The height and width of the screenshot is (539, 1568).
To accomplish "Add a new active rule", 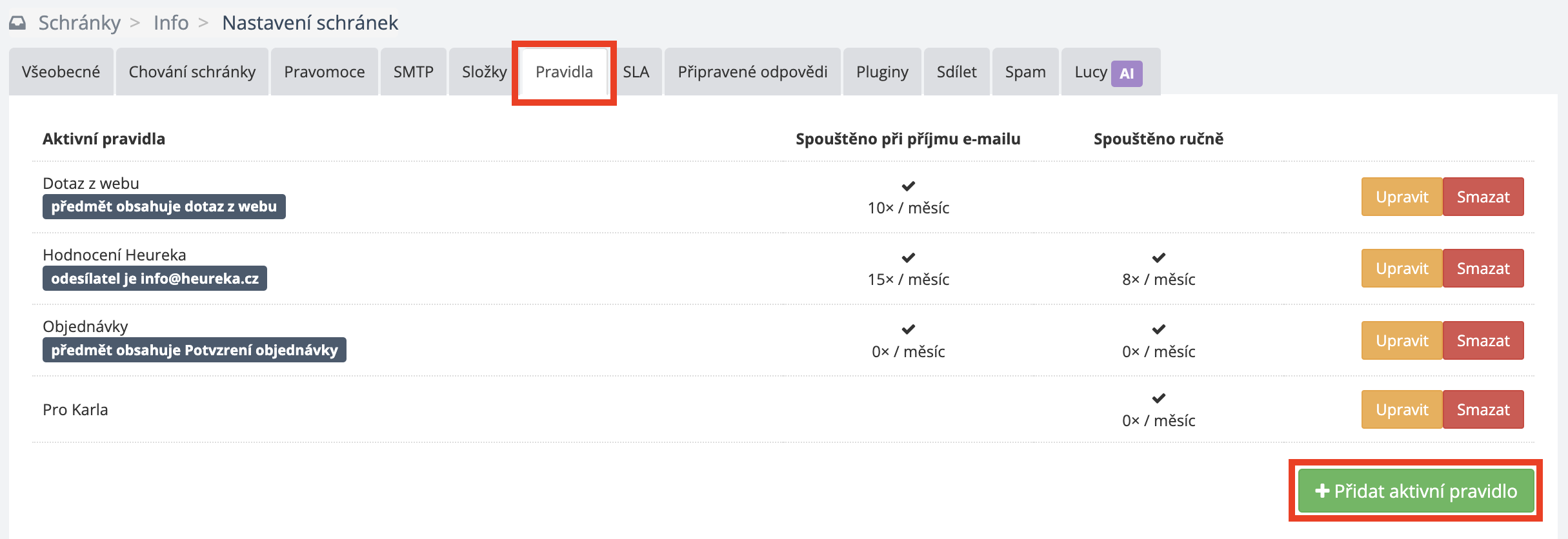I will click(x=1416, y=491).
